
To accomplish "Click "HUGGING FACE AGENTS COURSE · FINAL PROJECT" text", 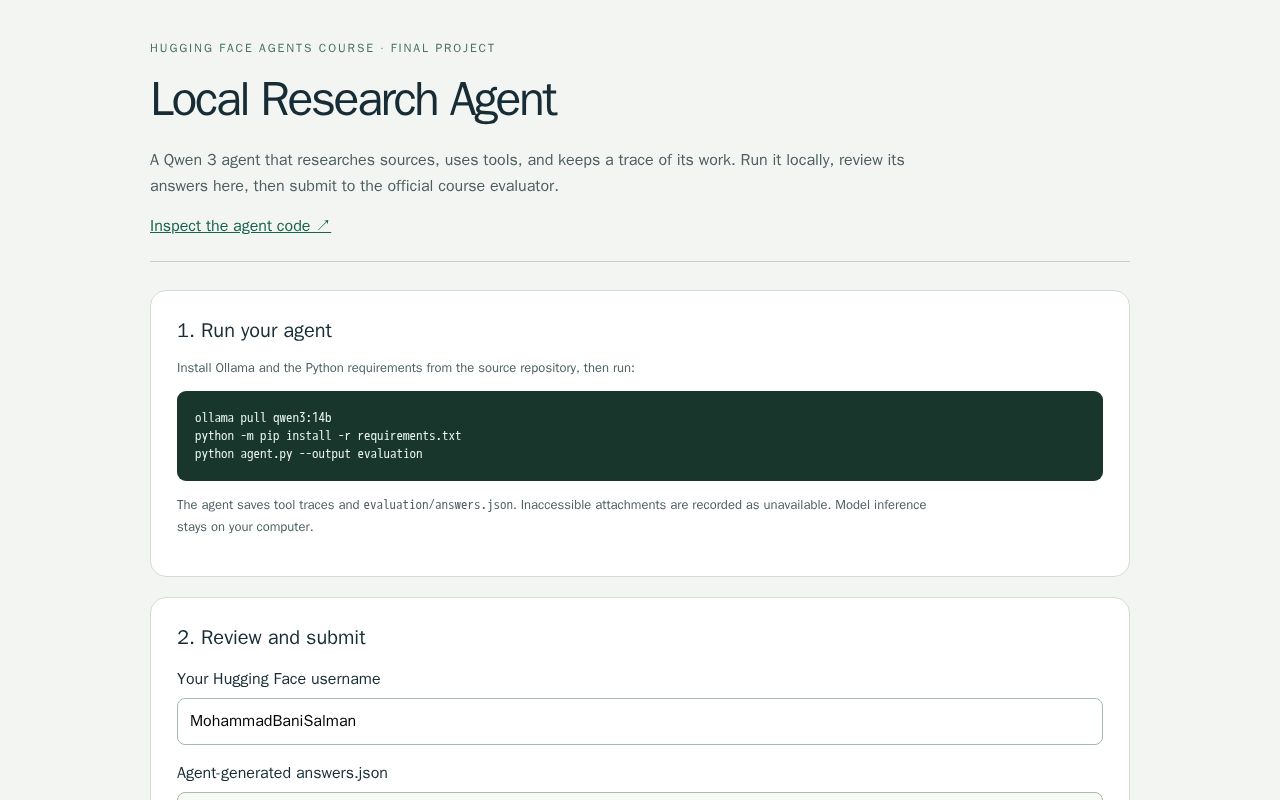I will pyautogui.click(x=323, y=48).
